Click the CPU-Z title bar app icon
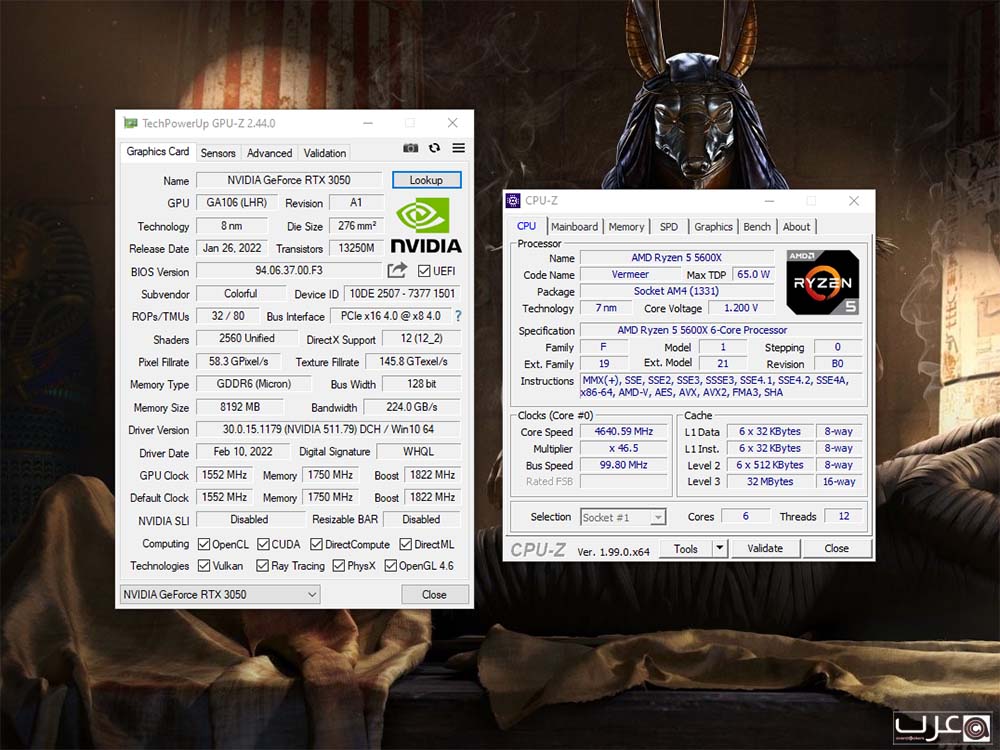 pos(513,201)
